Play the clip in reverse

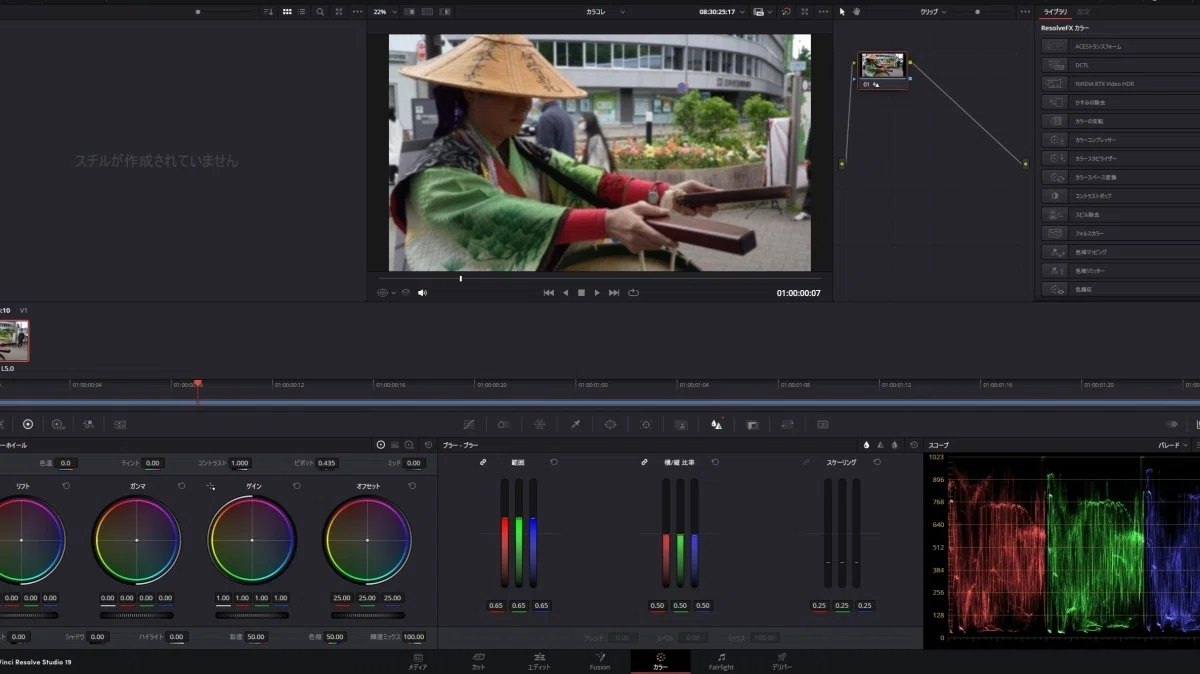[565, 293]
